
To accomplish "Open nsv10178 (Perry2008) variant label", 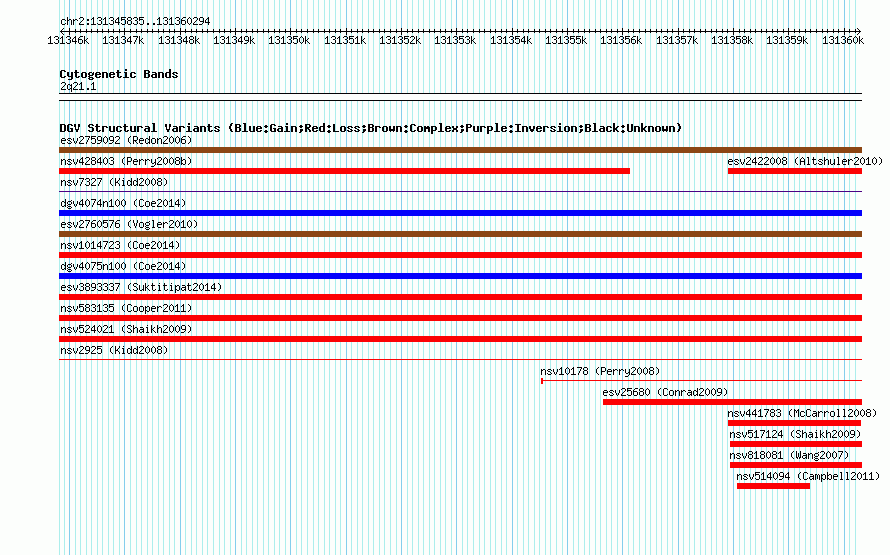I will coord(600,371).
